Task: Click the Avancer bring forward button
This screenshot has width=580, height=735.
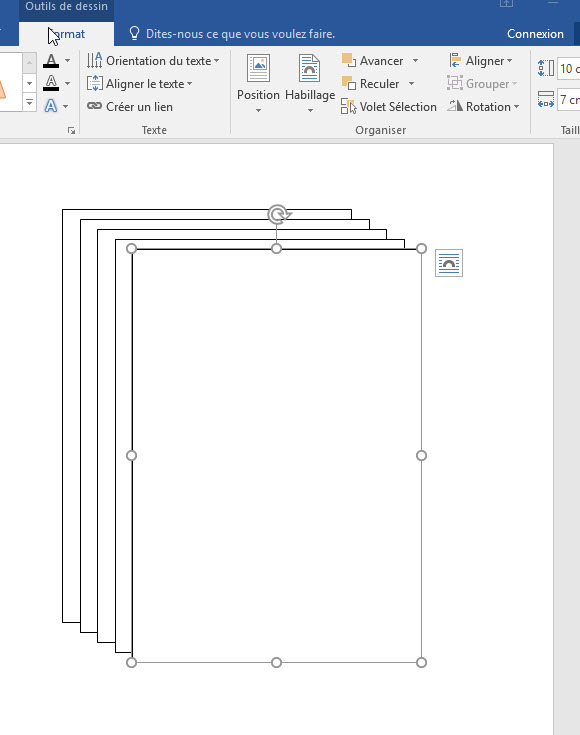Action: click(x=373, y=61)
